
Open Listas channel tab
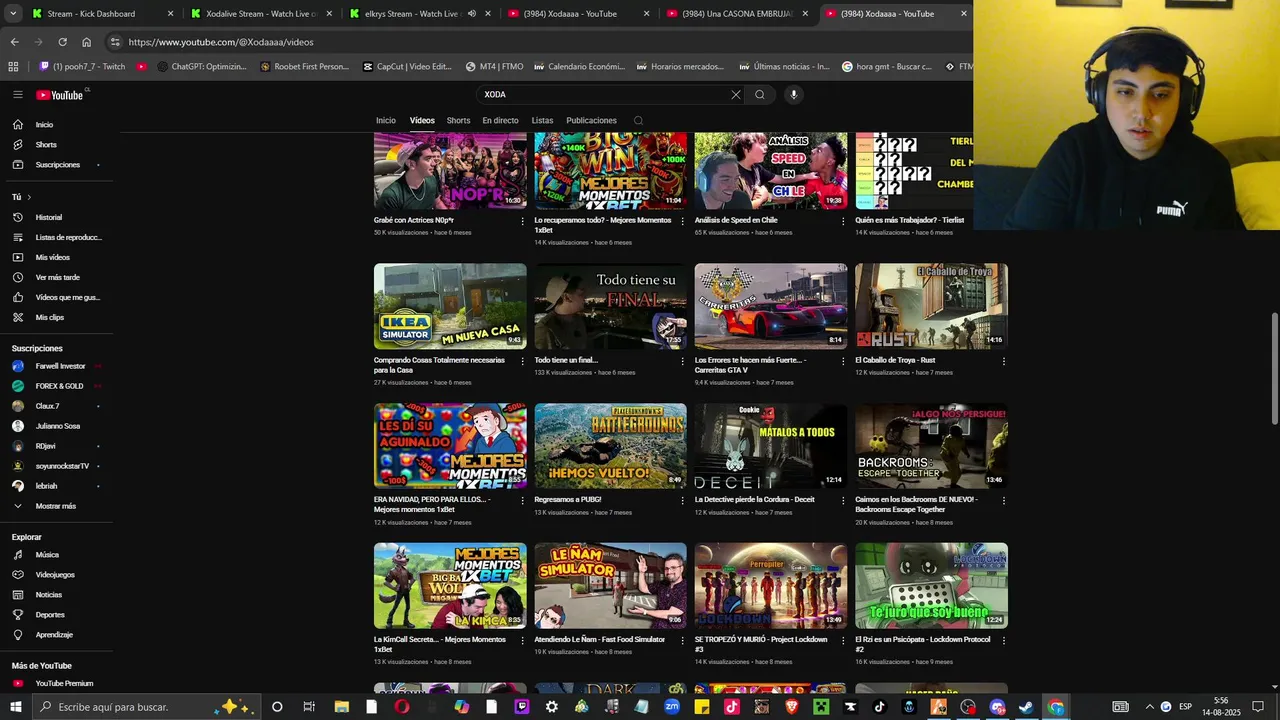tap(542, 121)
